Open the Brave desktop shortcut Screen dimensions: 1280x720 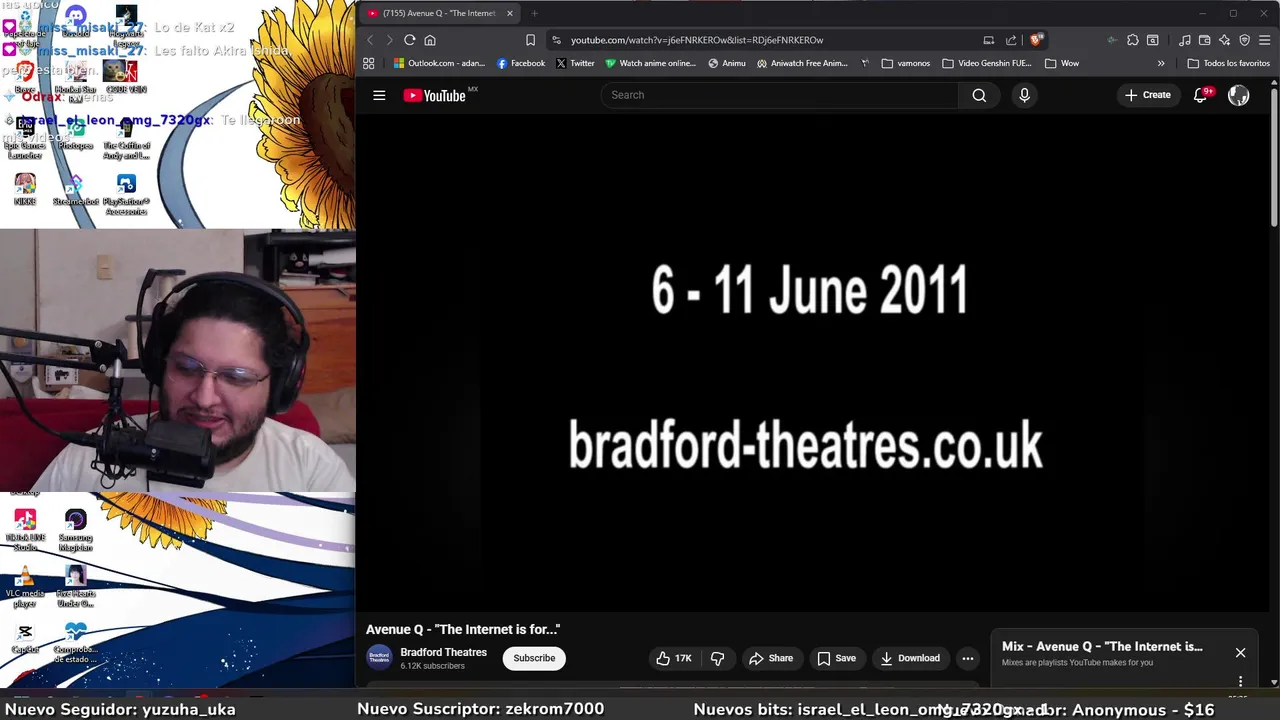[25, 77]
